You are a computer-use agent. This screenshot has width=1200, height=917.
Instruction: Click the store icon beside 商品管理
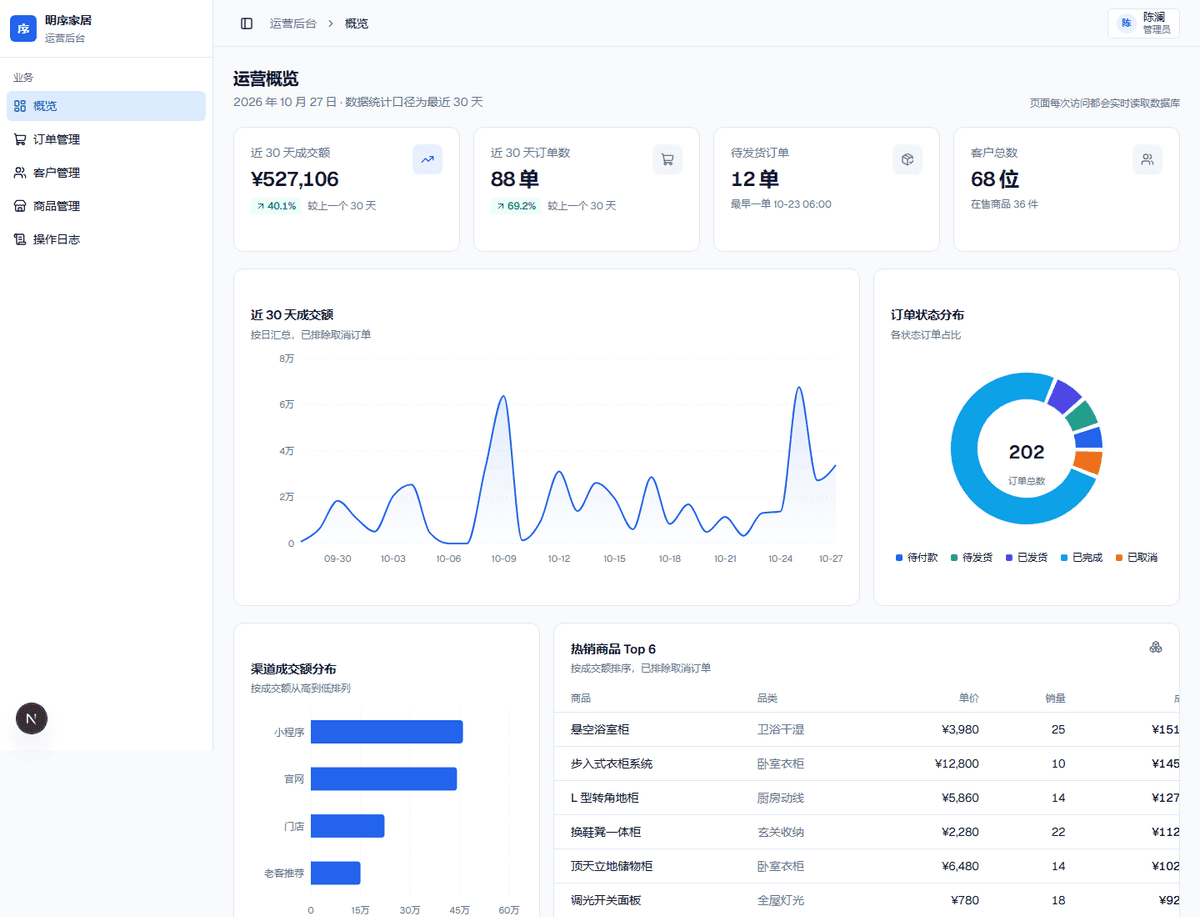click(x=20, y=206)
